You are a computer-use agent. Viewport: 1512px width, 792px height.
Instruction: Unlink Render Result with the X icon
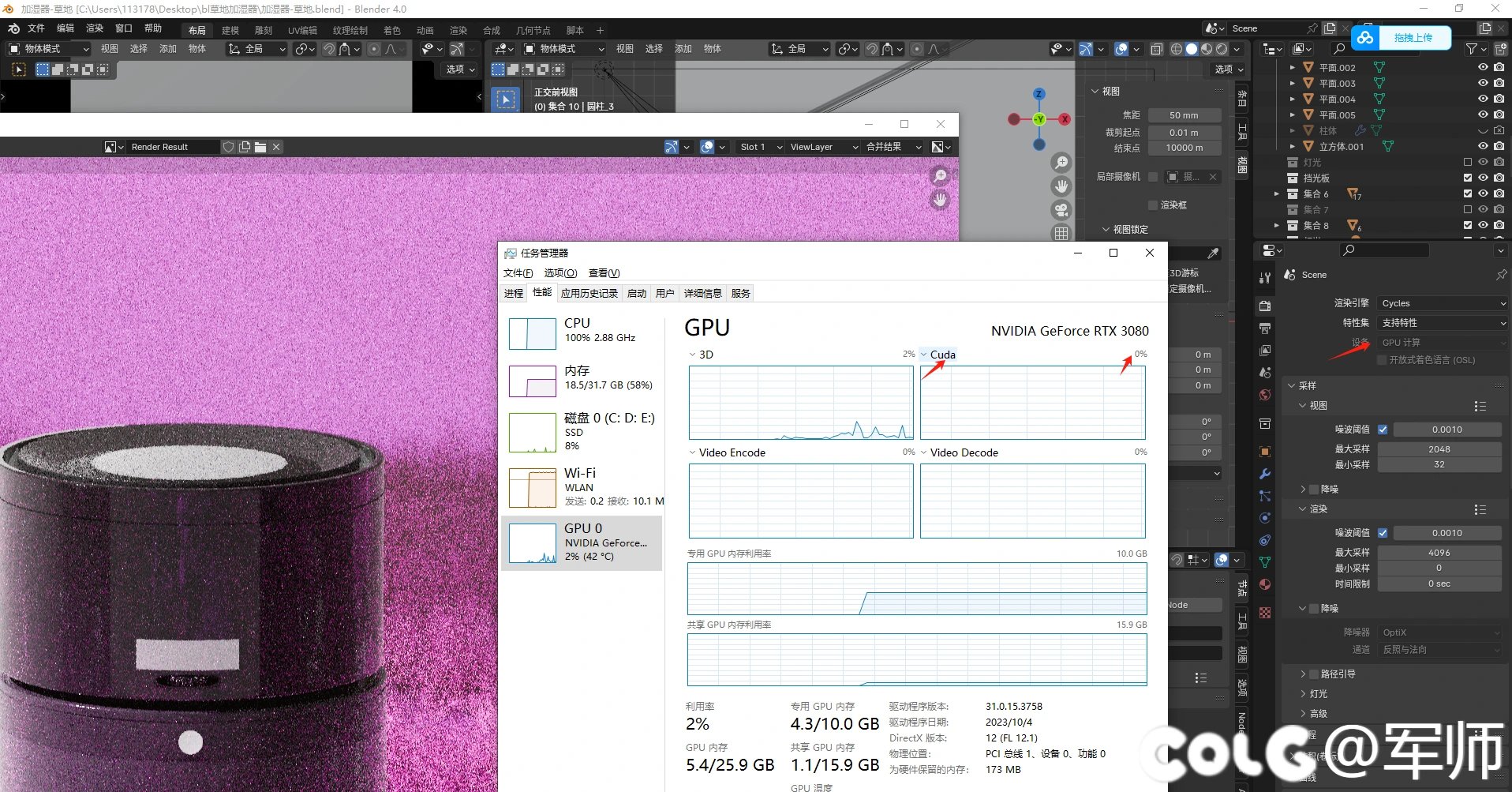(276, 147)
